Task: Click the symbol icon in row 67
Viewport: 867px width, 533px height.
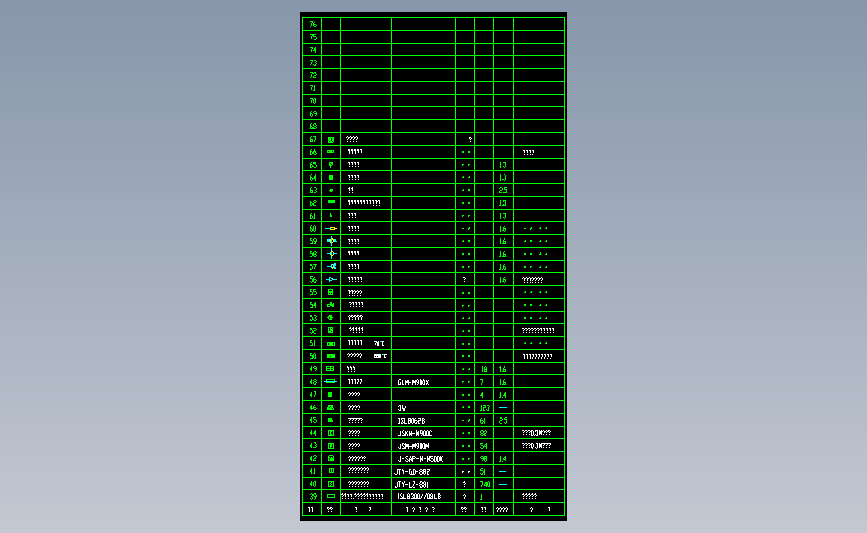Action: (331, 140)
